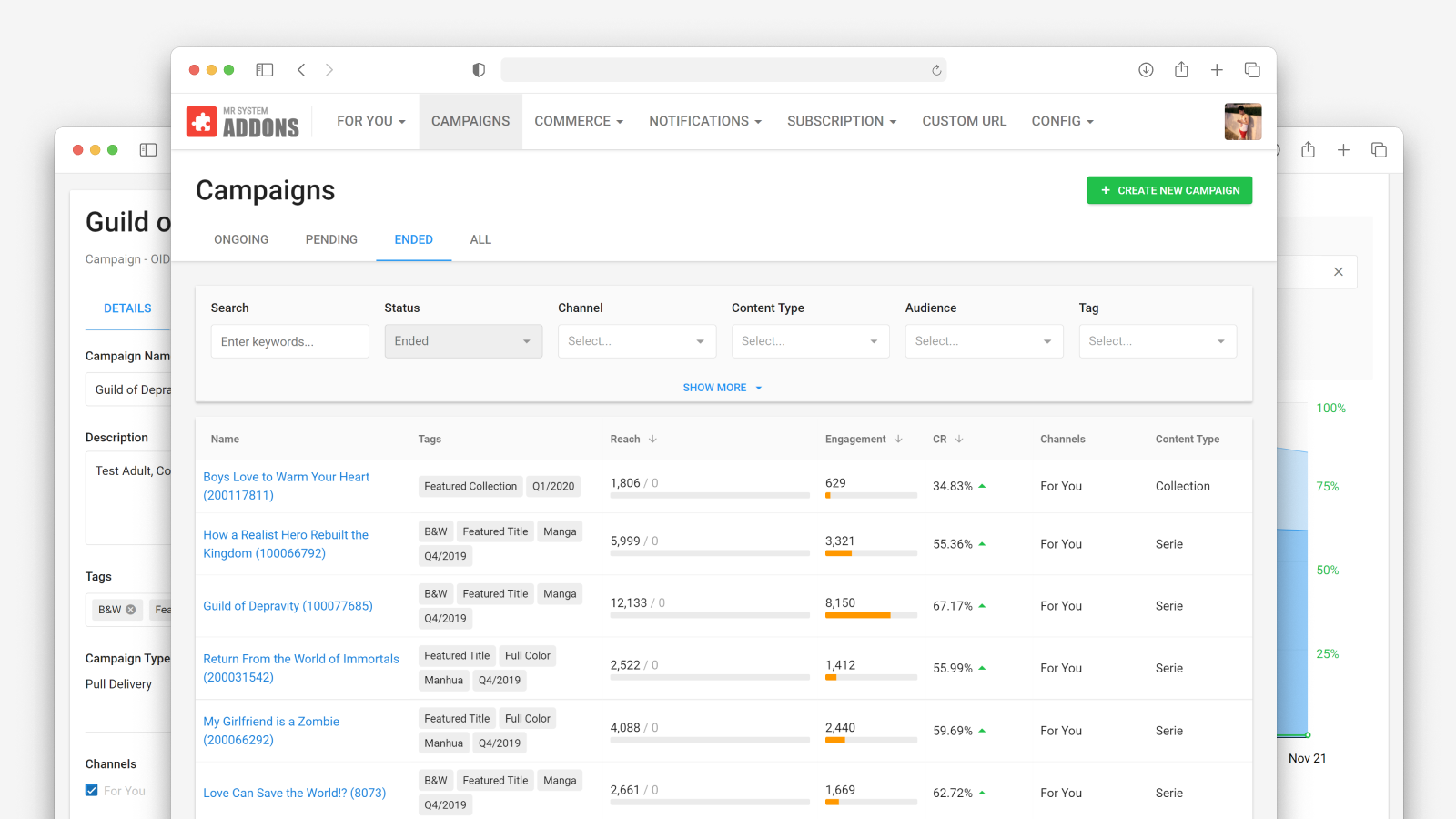The image size is (1456, 819).
Task: Open the Channel filter dropdown
Action: (636, 341)
